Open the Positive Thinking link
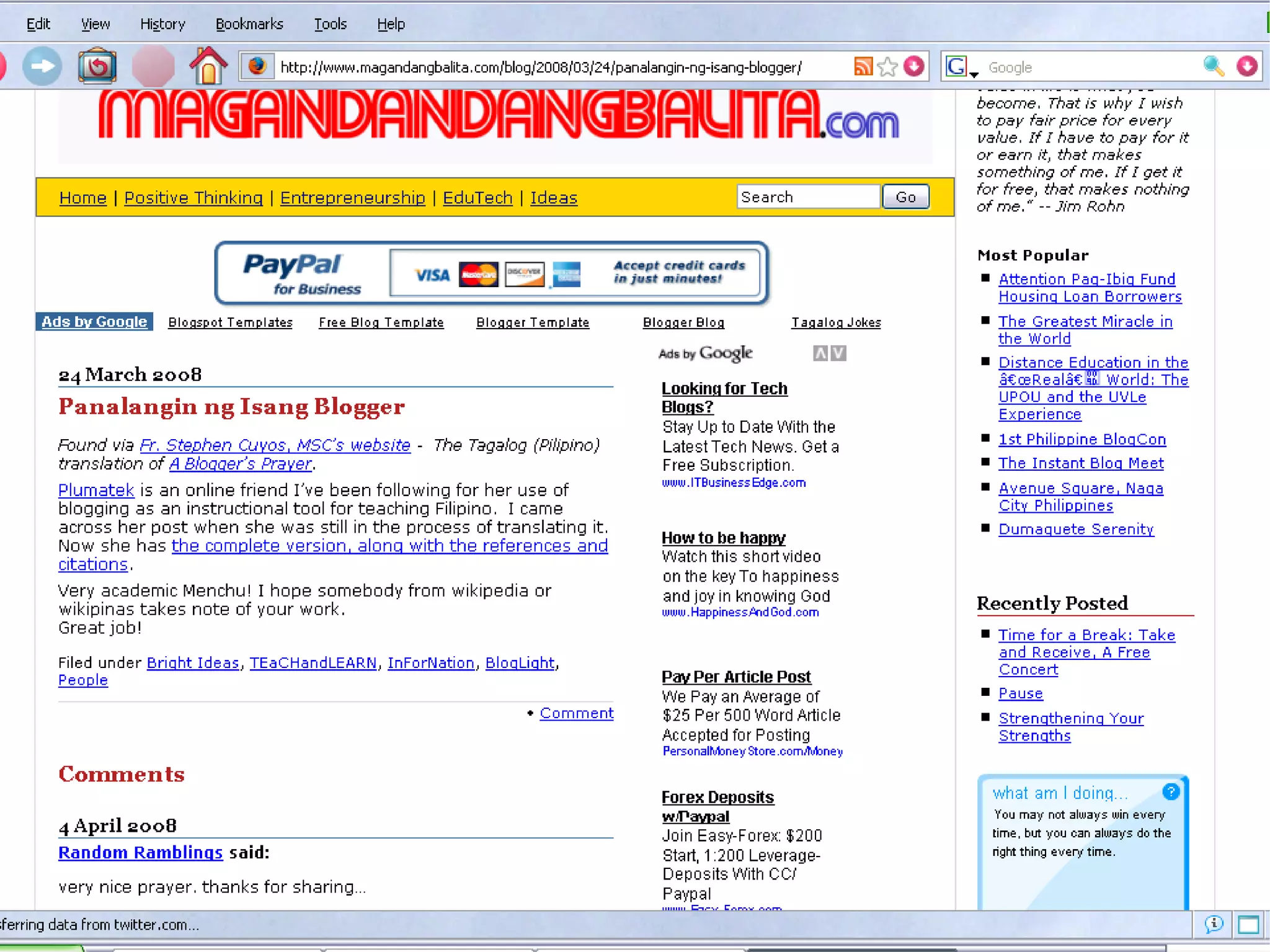The height and width of the screenshot is (952, 1270). 193,198
